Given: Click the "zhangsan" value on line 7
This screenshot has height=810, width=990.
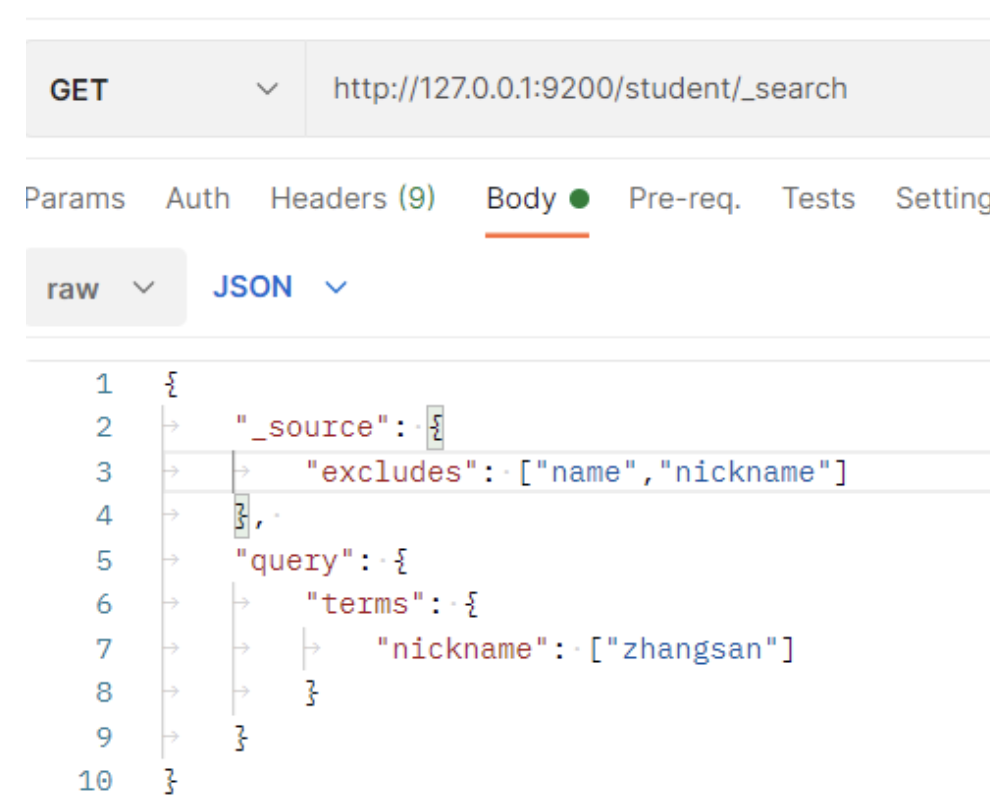Looking at the screenshot, I should pos(692,650).
